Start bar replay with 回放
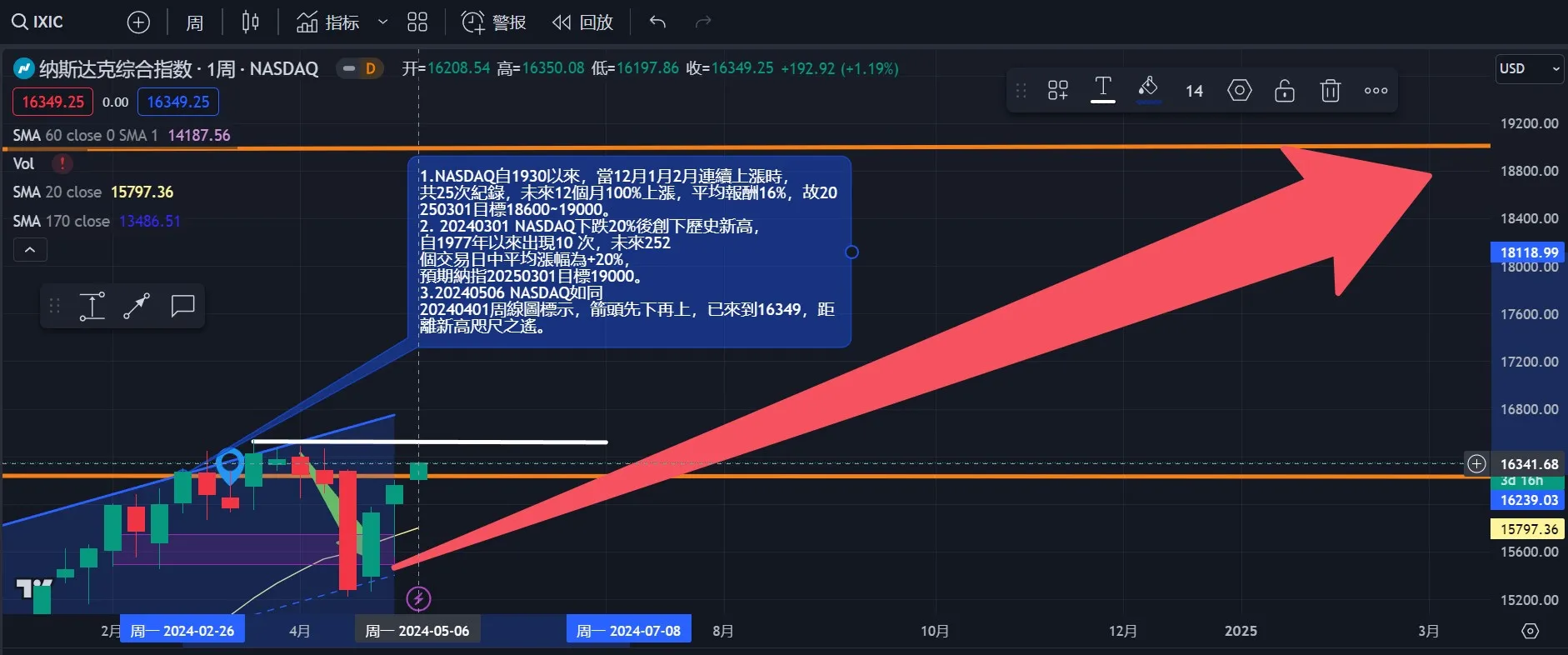Screen dimensions: 1568x655 point(583,22)
